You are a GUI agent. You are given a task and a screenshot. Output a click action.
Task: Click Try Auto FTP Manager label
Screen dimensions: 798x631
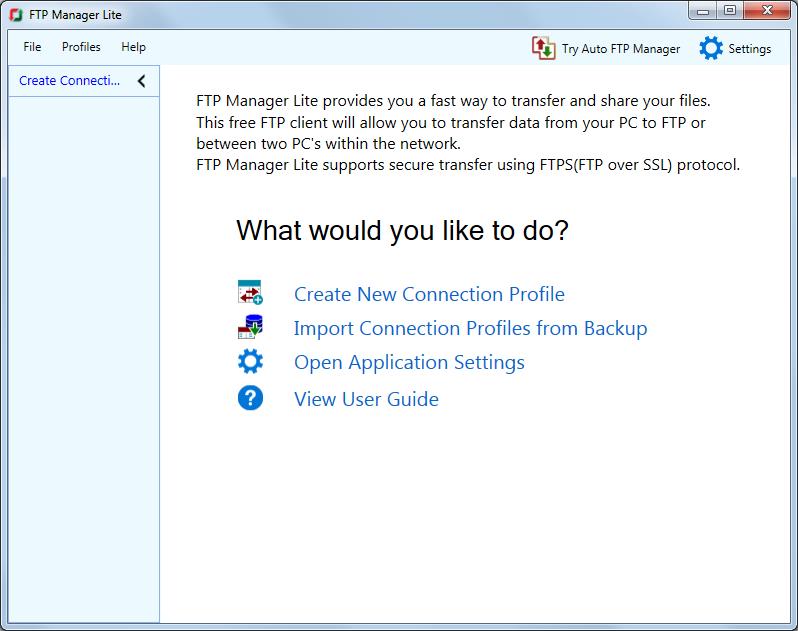point(621,49)
